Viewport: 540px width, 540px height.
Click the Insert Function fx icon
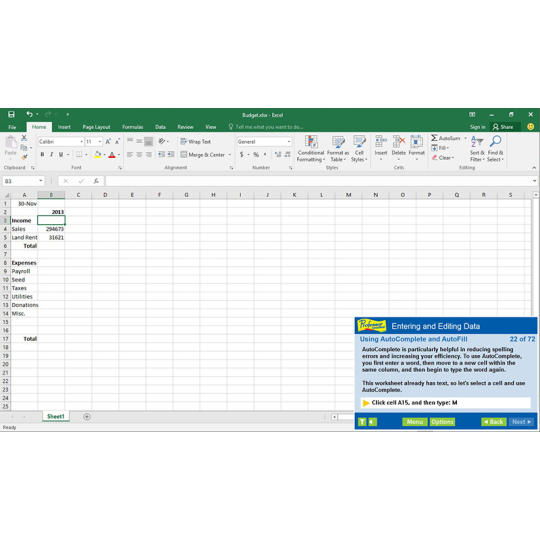click(96, 181)
